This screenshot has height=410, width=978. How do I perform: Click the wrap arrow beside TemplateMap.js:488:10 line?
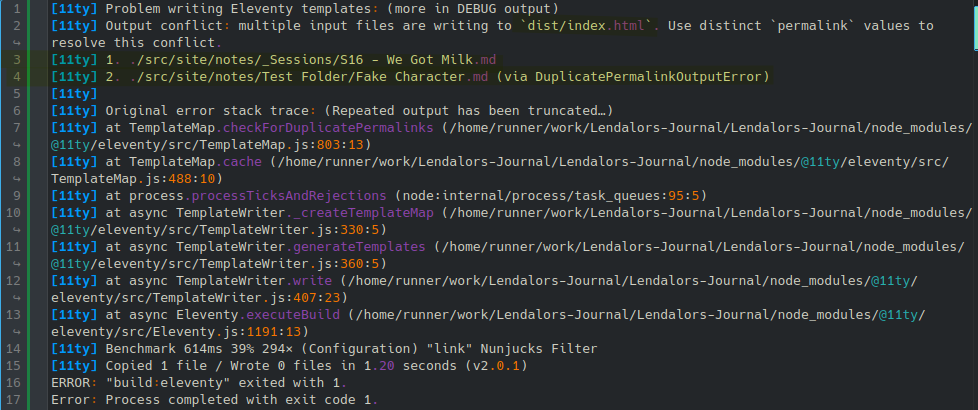pos(16,179)
